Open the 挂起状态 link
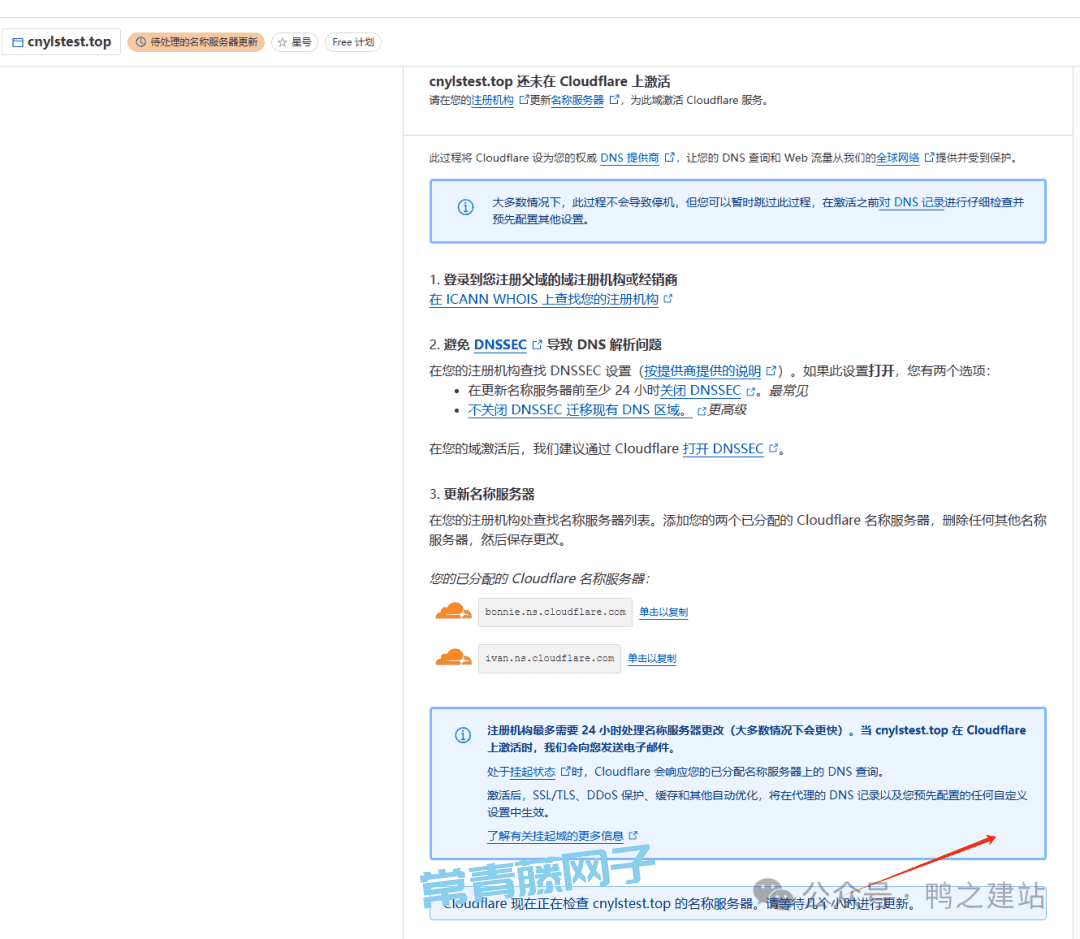 click(x=532, y=772)
